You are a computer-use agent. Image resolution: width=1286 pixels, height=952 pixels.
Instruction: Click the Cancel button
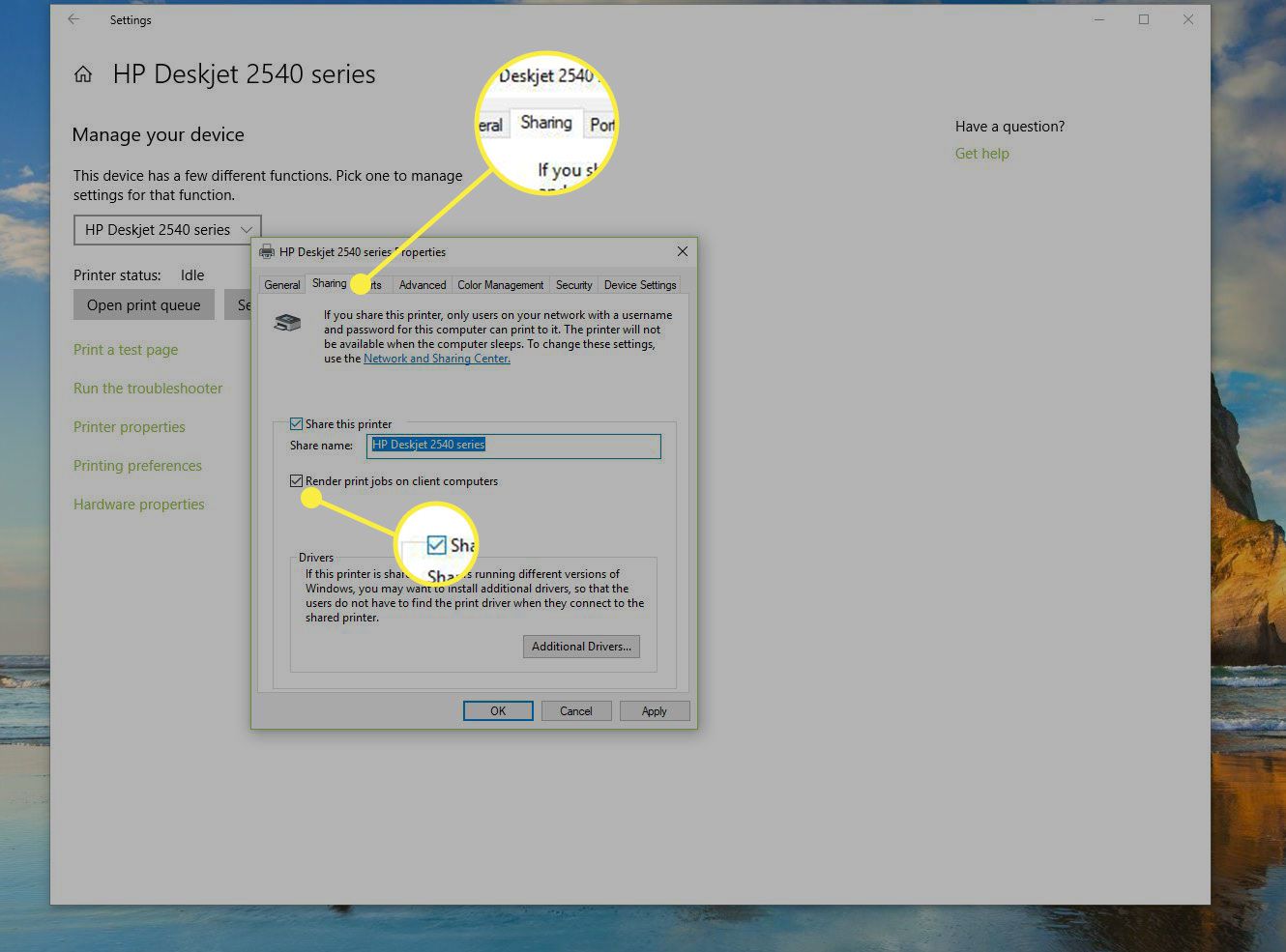(576, 711)
